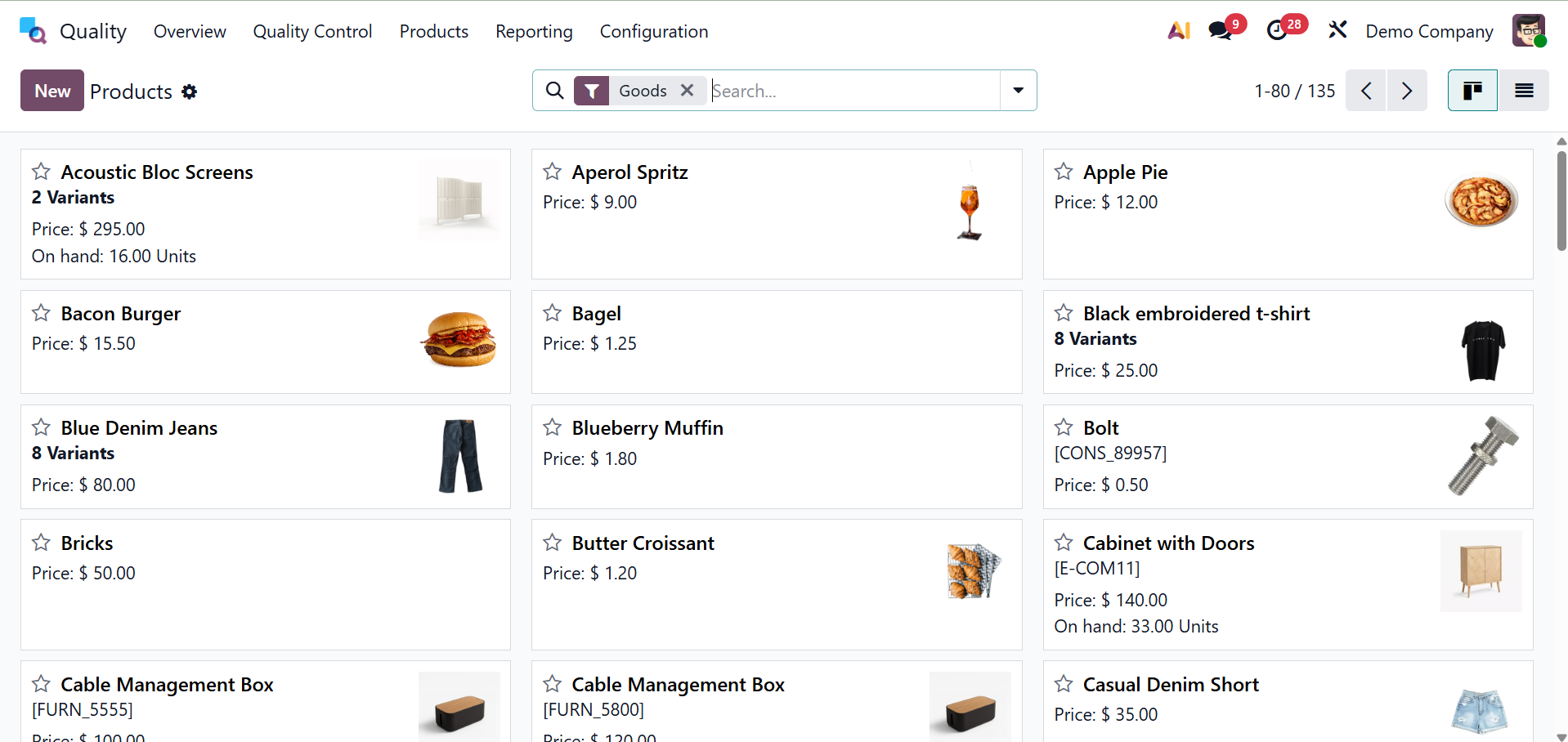Create a product with the New button

[x=52, y=90]
